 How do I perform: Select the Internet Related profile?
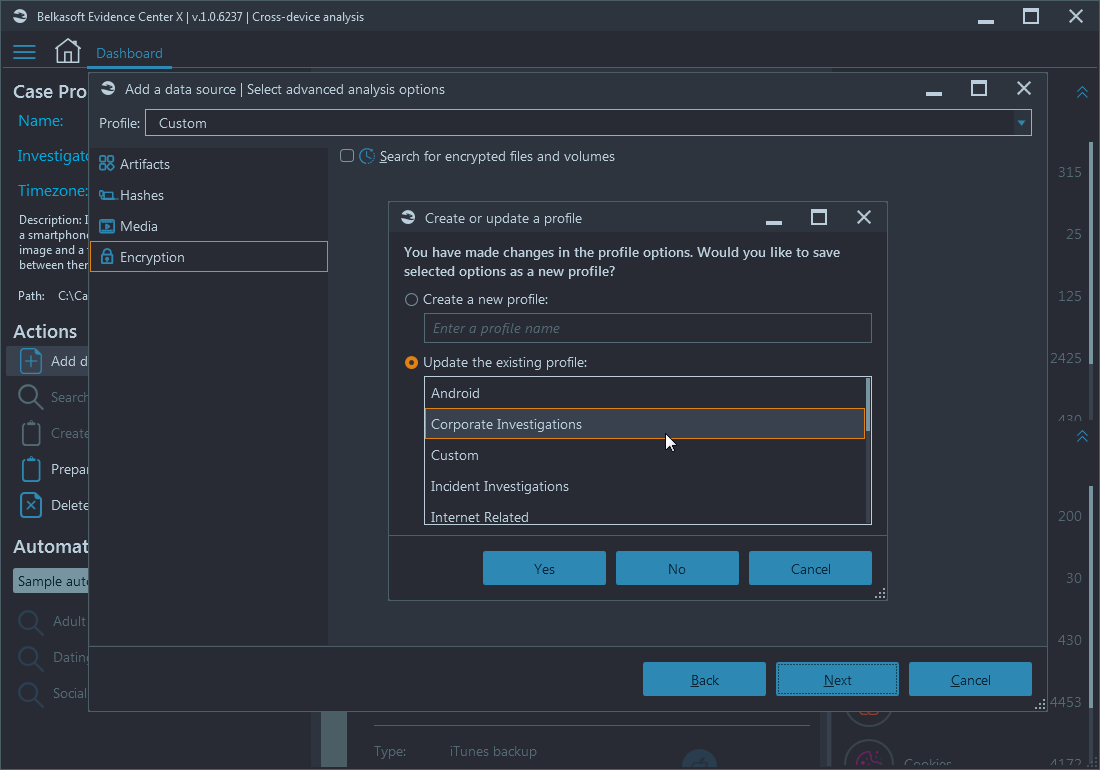coord(644,515)
